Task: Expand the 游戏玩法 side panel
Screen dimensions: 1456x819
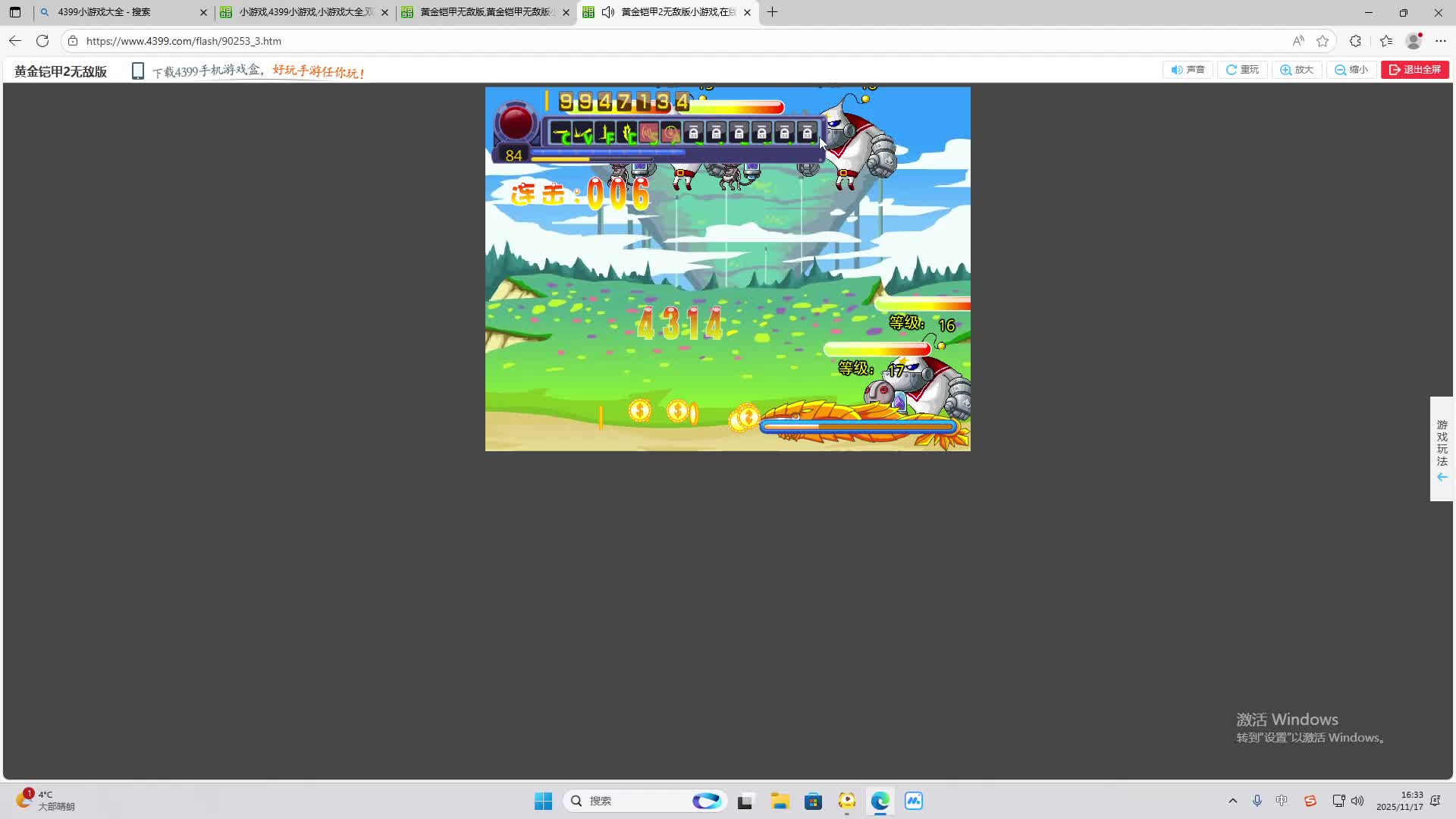Action: click(1442, 449)
